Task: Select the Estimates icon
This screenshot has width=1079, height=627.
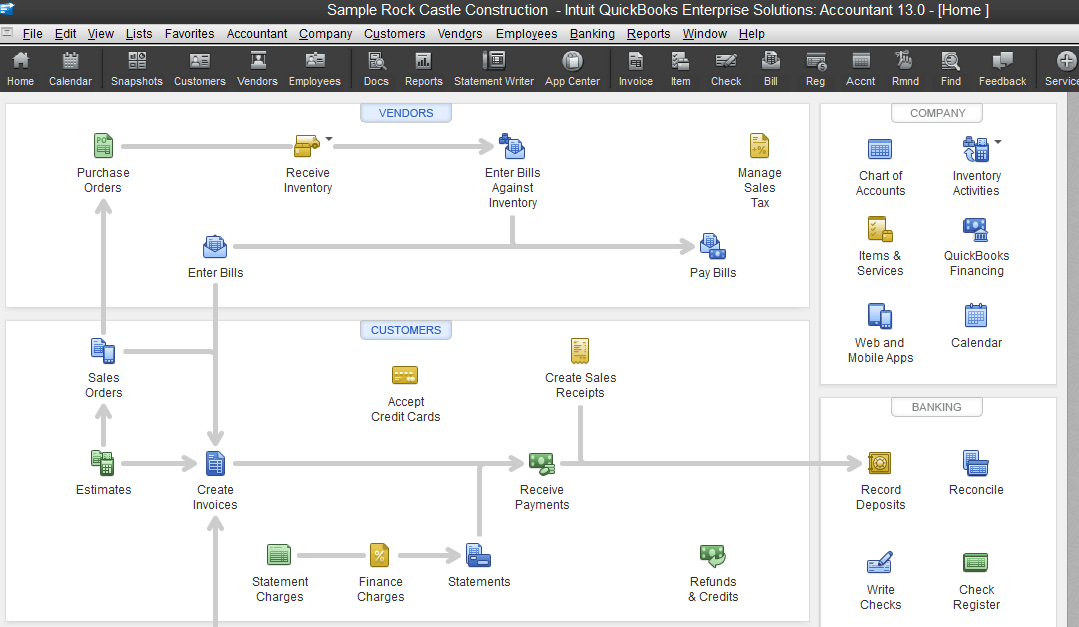Action: 103,463
